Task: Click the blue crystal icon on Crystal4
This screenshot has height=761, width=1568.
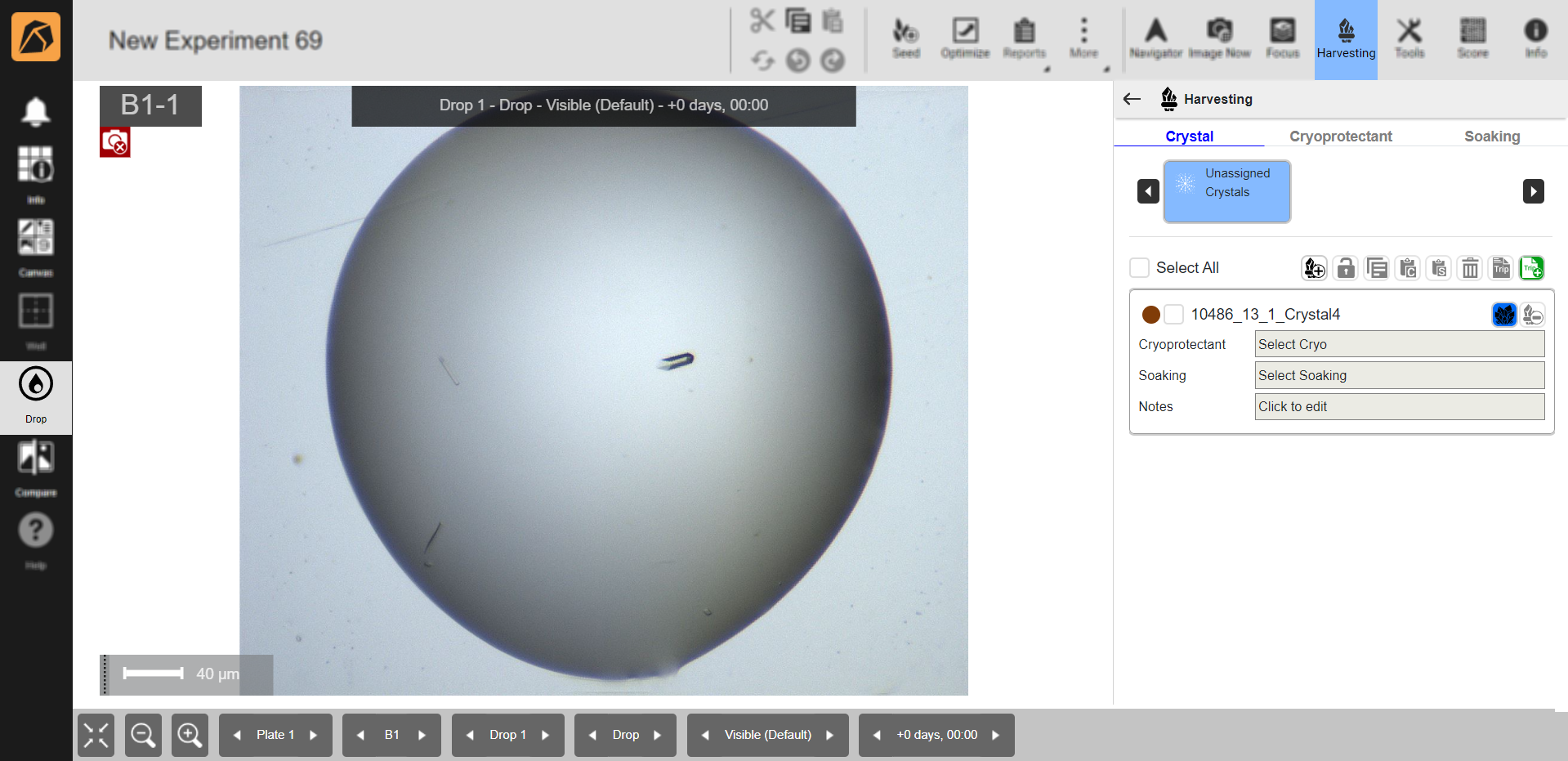Action: click(x=1503, y=315)
